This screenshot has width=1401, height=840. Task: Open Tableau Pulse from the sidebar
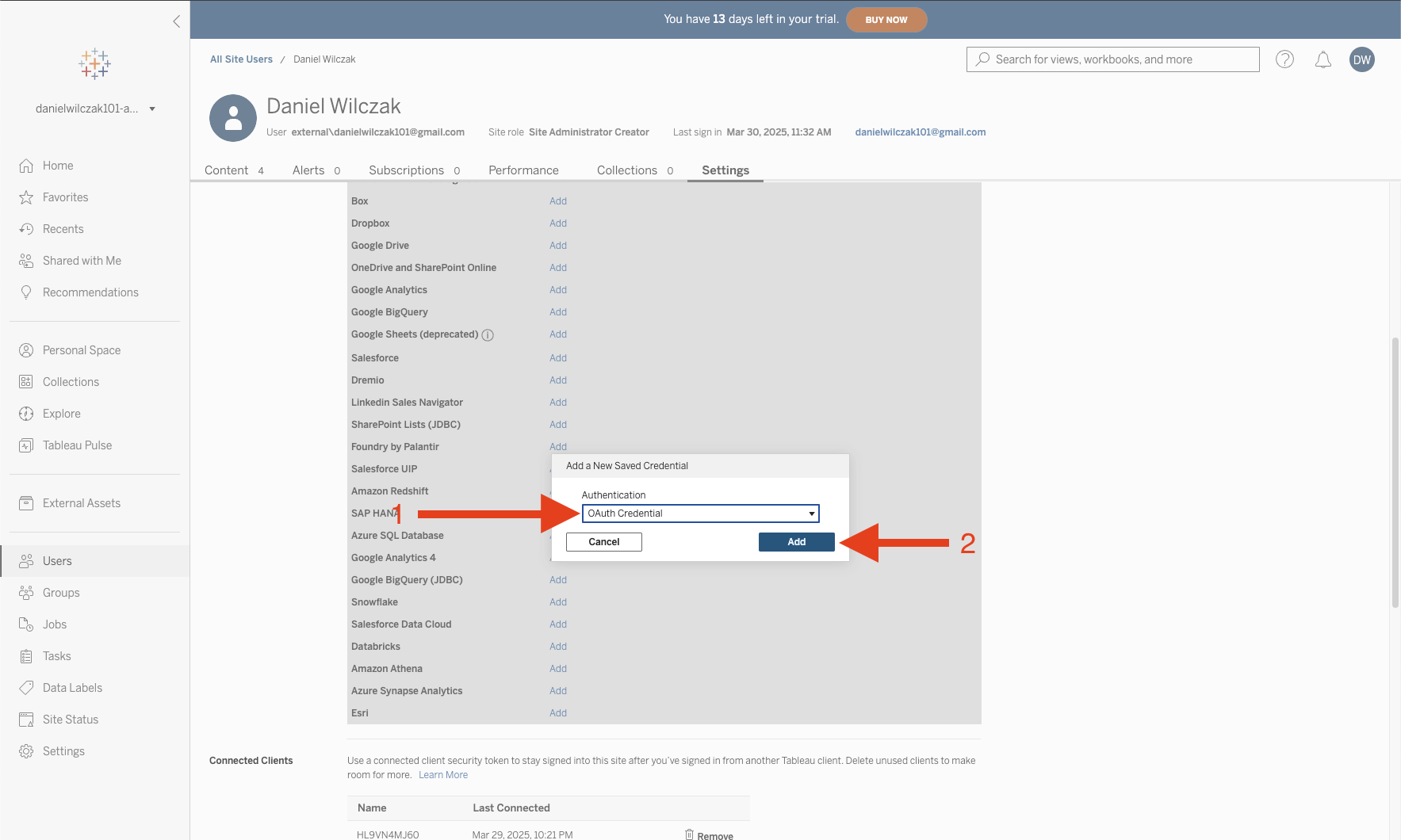[77, 445]
